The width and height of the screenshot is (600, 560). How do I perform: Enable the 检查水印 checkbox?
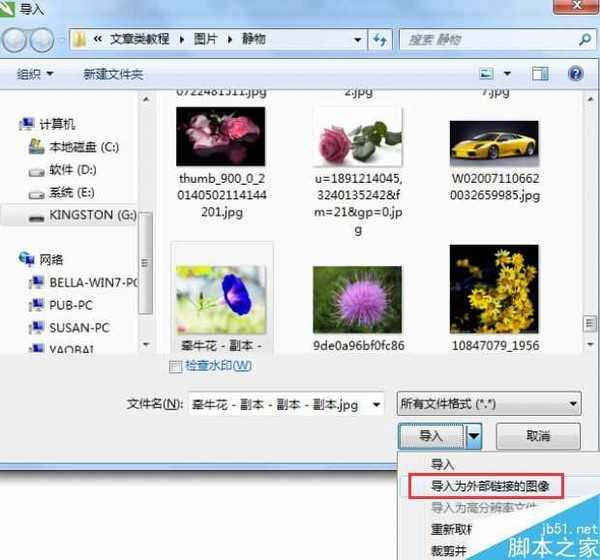pos(177,366)
